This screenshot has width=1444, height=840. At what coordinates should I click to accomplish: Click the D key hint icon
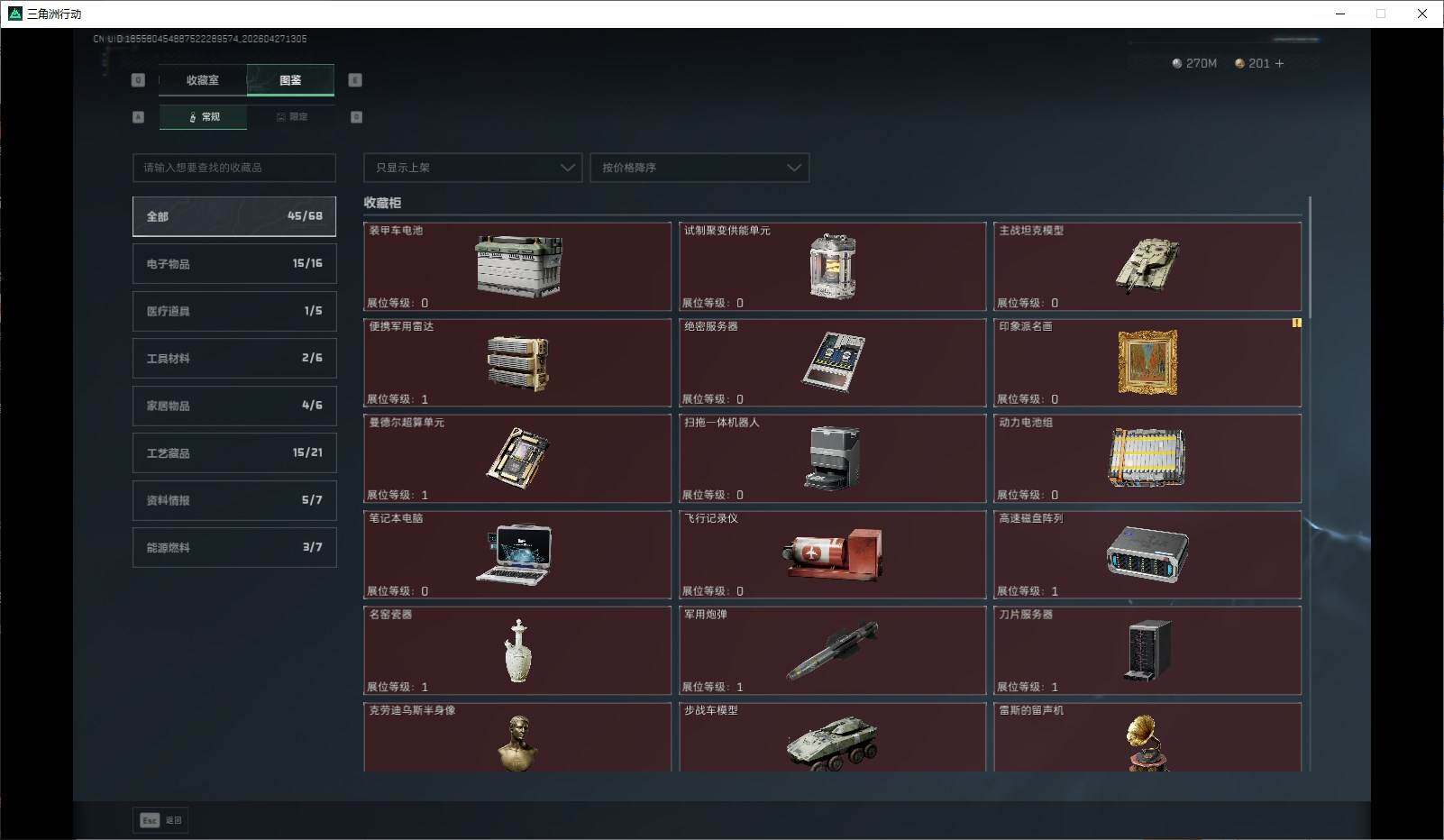coord(356,117)
